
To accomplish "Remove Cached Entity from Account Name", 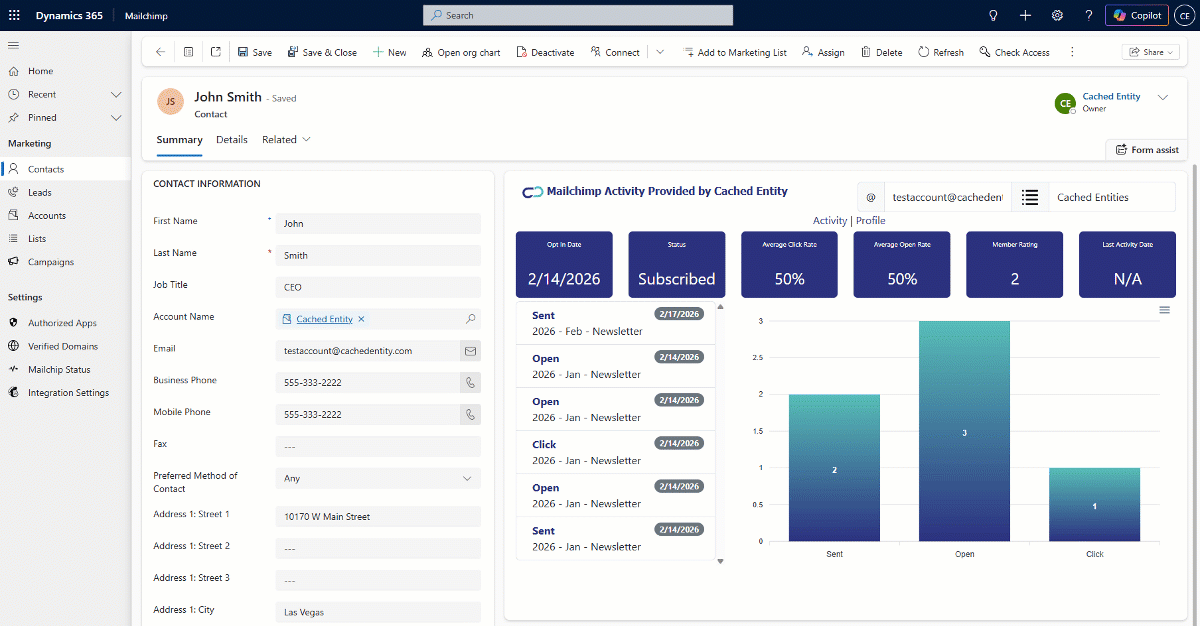I will pyautogui.click(x=361, y=319).
